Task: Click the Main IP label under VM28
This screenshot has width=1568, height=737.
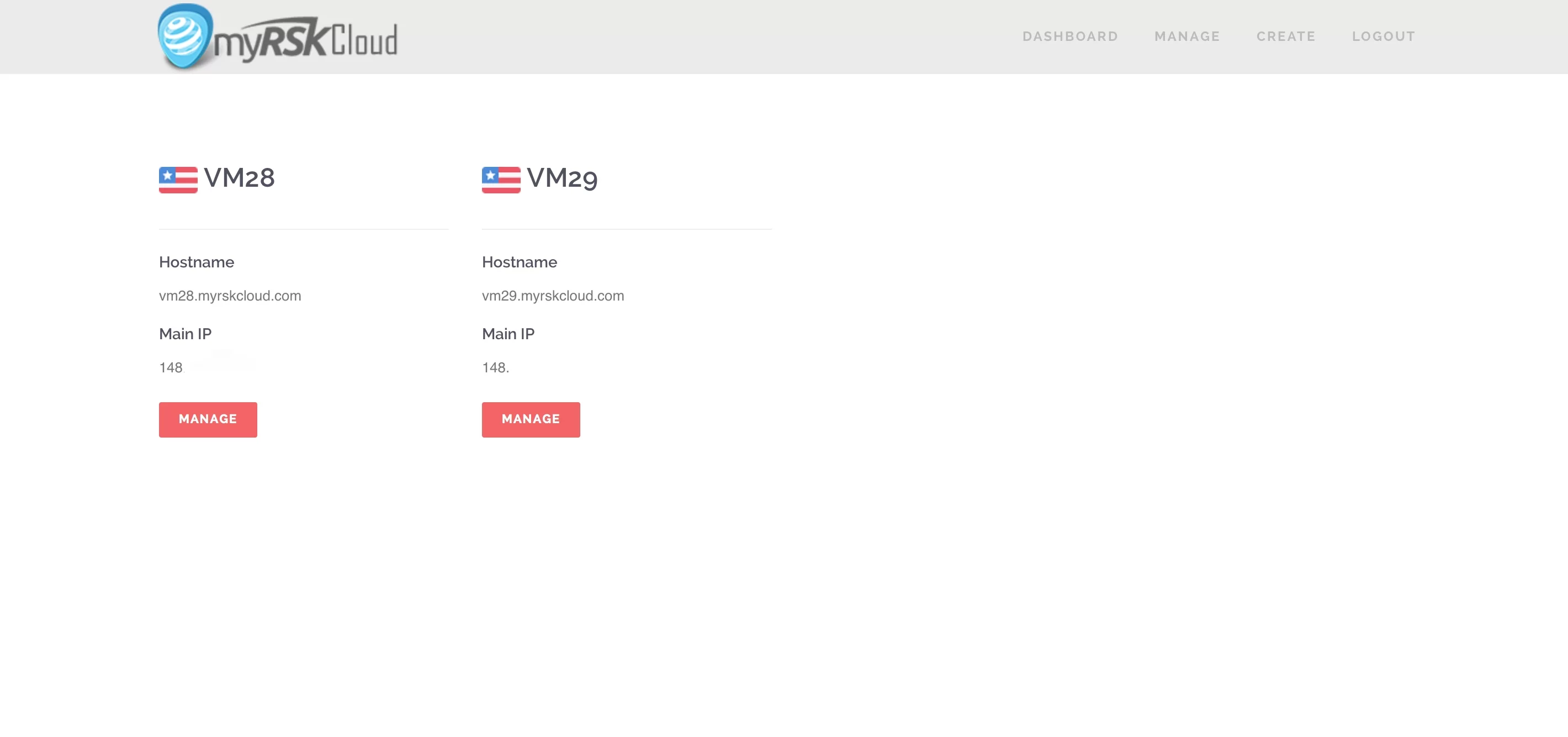Action: click(x=185, y=334)
